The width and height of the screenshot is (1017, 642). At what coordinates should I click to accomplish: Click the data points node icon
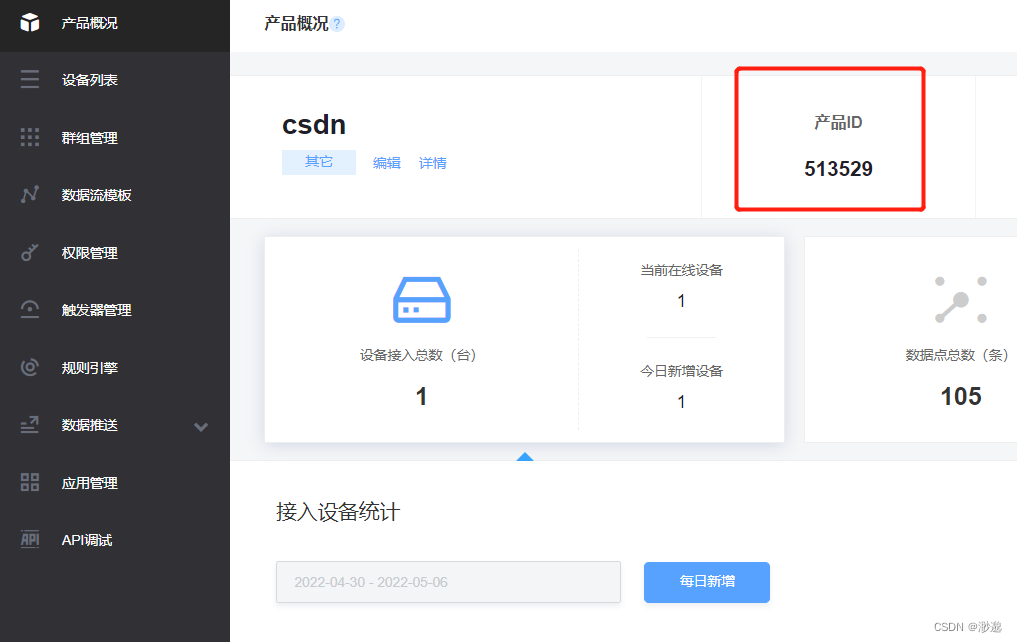pos(959,299)
